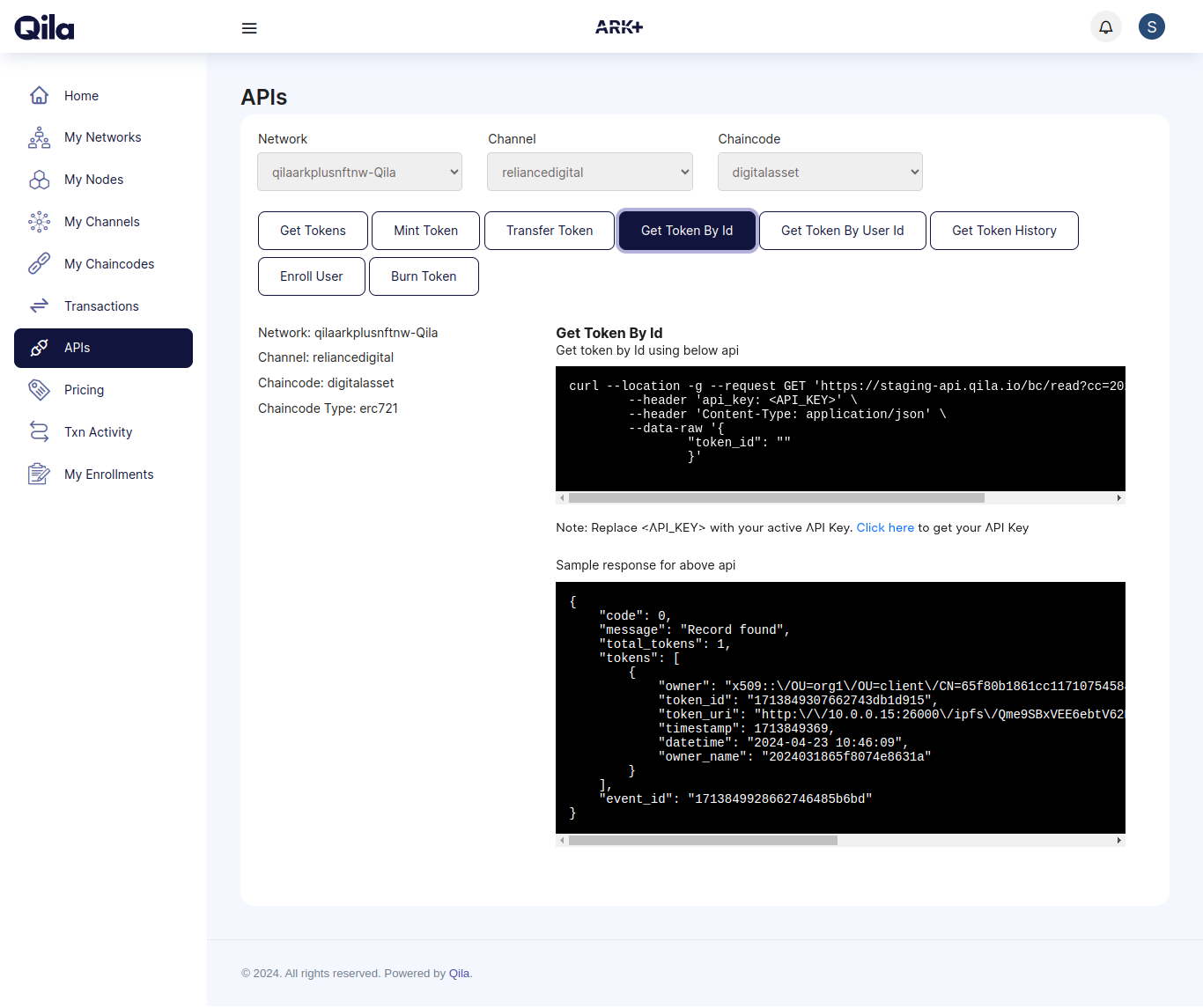Click right arrow of sample response scrollbar
Viewport: 1203px width, 1008px height.
point(1119,840)
